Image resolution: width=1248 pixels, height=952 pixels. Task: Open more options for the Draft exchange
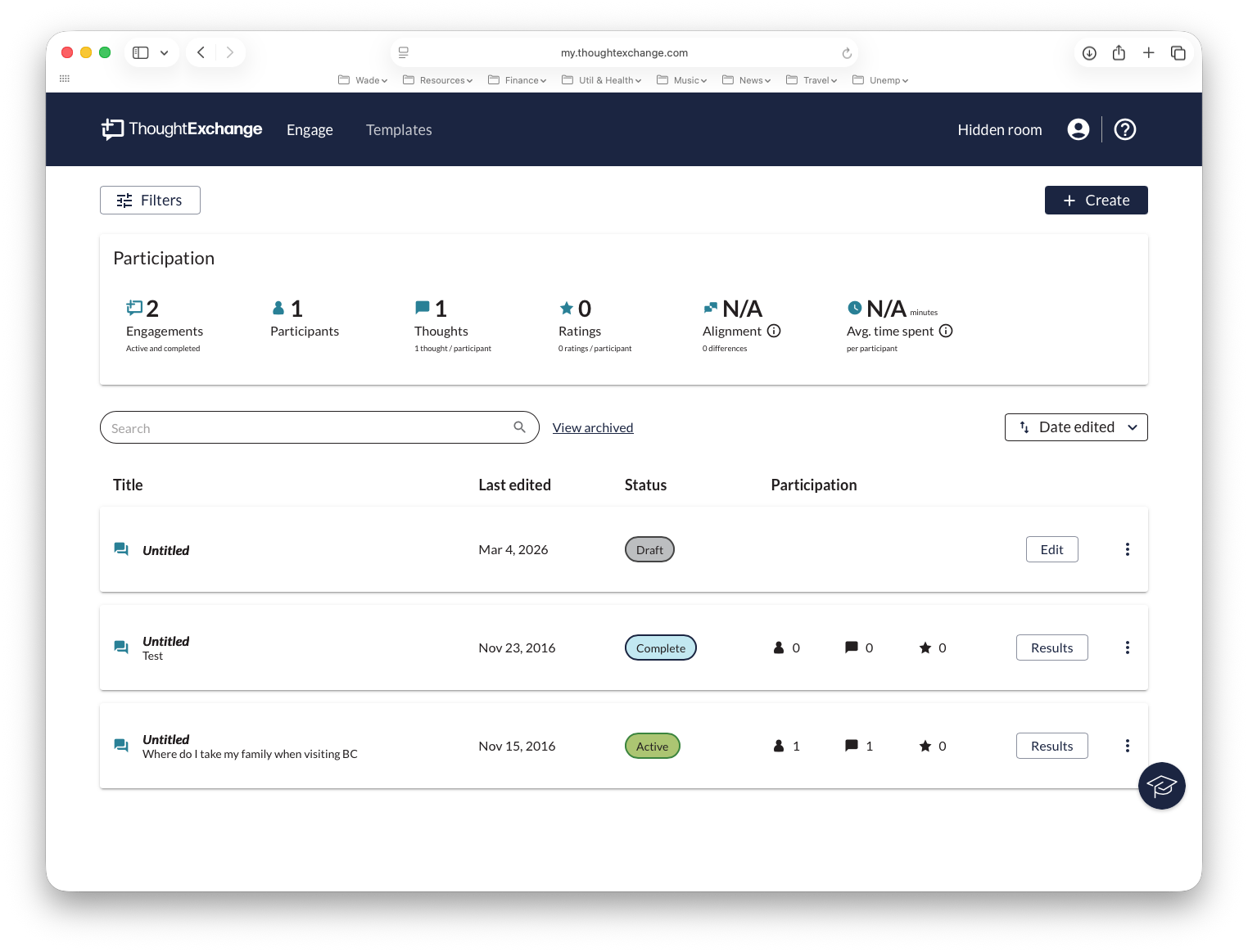pyautogui.click(x=1127, y=549)
